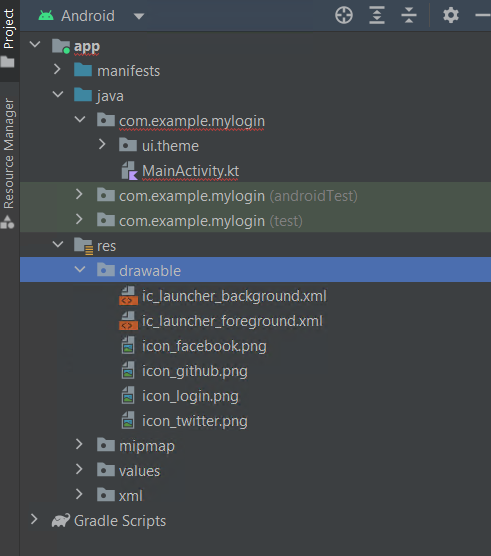Select ic_launcher_background.xml in drawable
Image resolution: width=491 pixels, height=556 pixels.
click(x=234, y=296)
